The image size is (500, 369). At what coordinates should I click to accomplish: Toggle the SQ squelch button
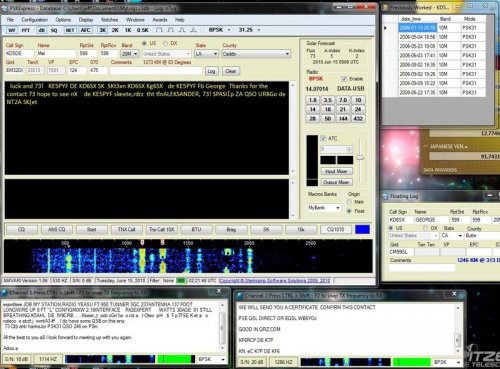click(54, 30)
